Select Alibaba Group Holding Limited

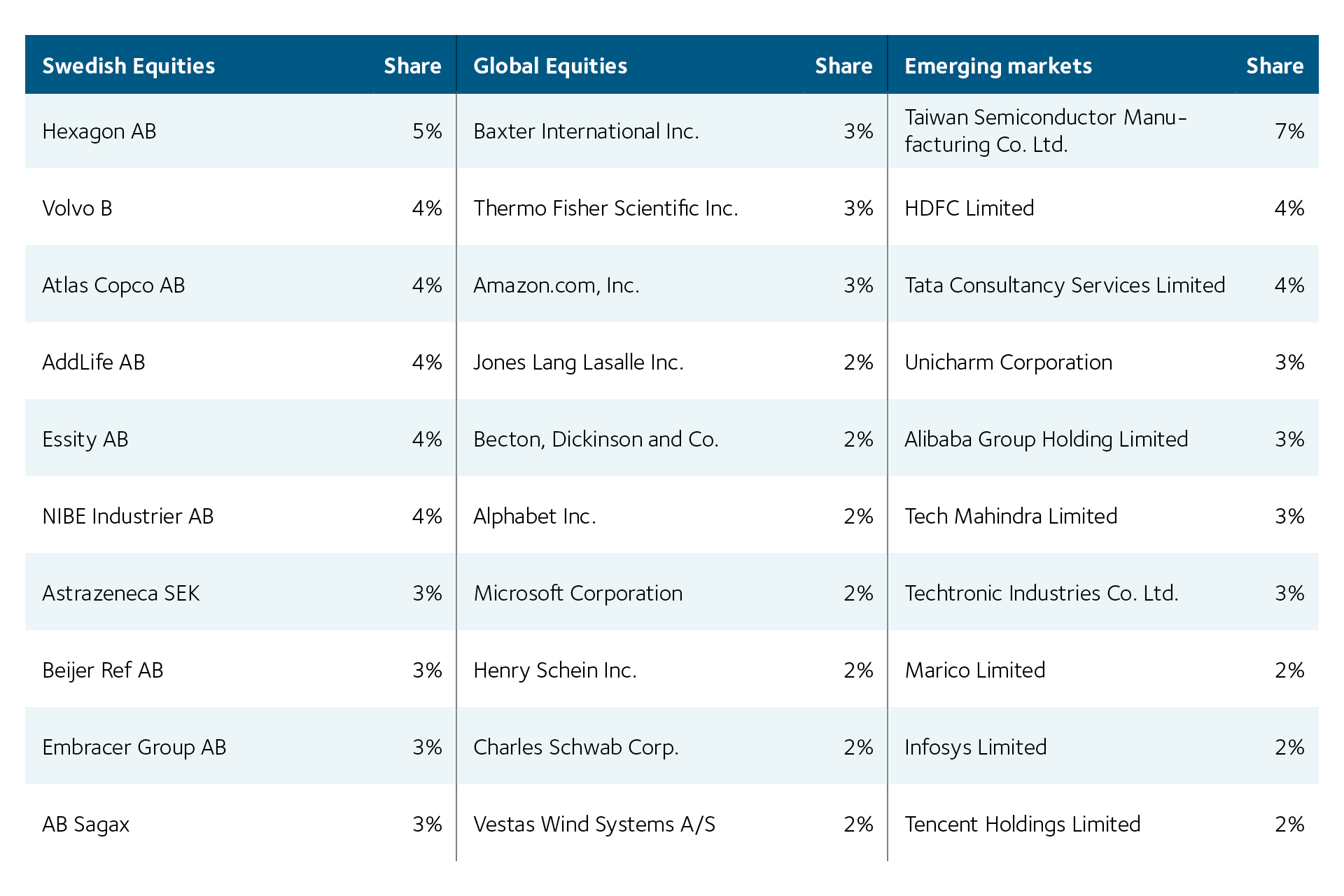tap(1046, 440)
